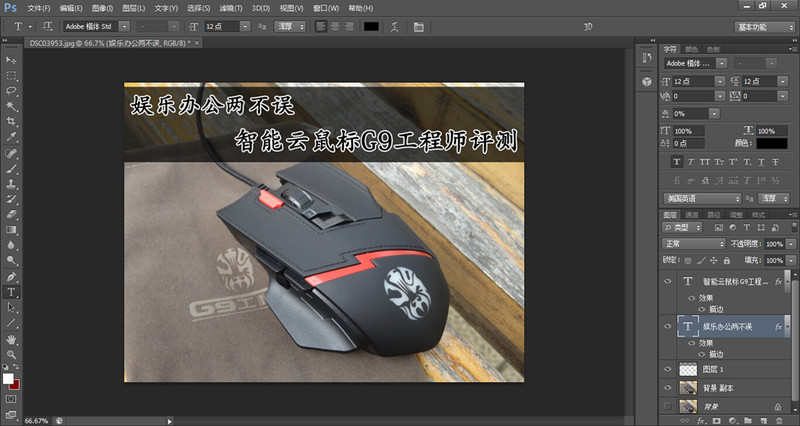Open the history panel icon in dock

[646, 58]
